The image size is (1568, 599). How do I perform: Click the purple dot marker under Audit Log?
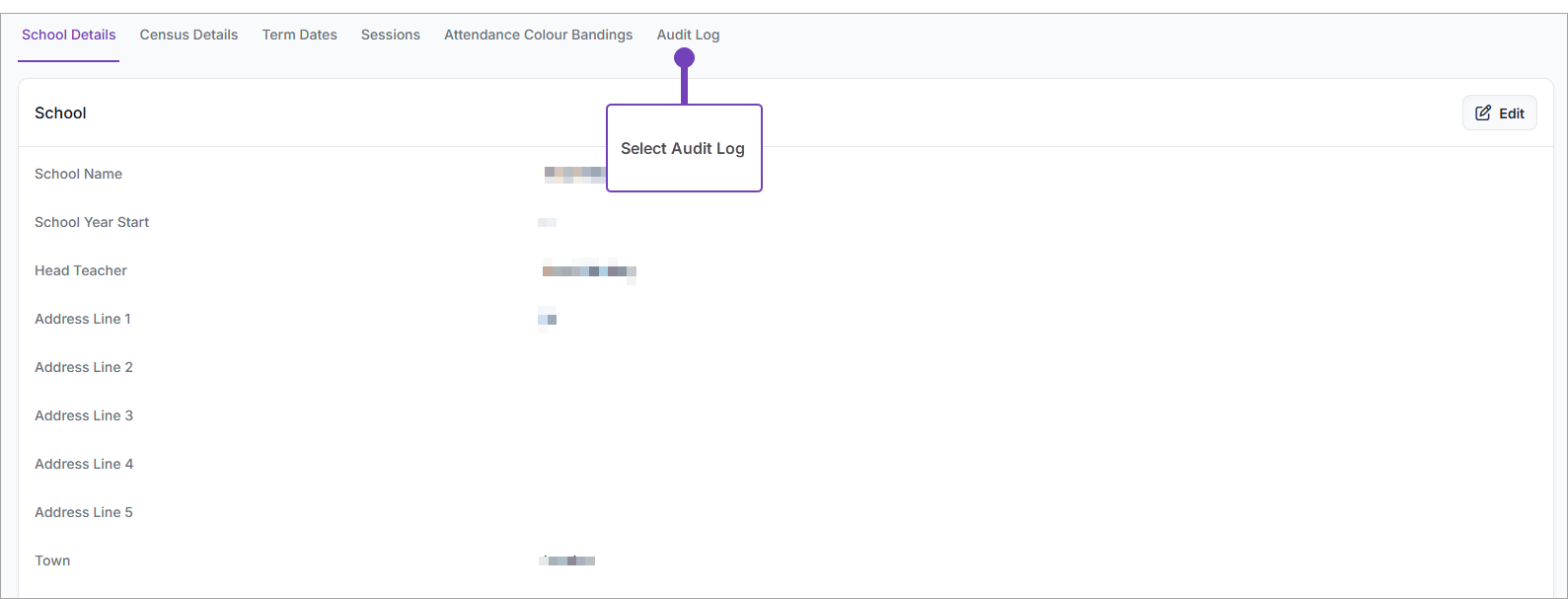pos(684,59)
